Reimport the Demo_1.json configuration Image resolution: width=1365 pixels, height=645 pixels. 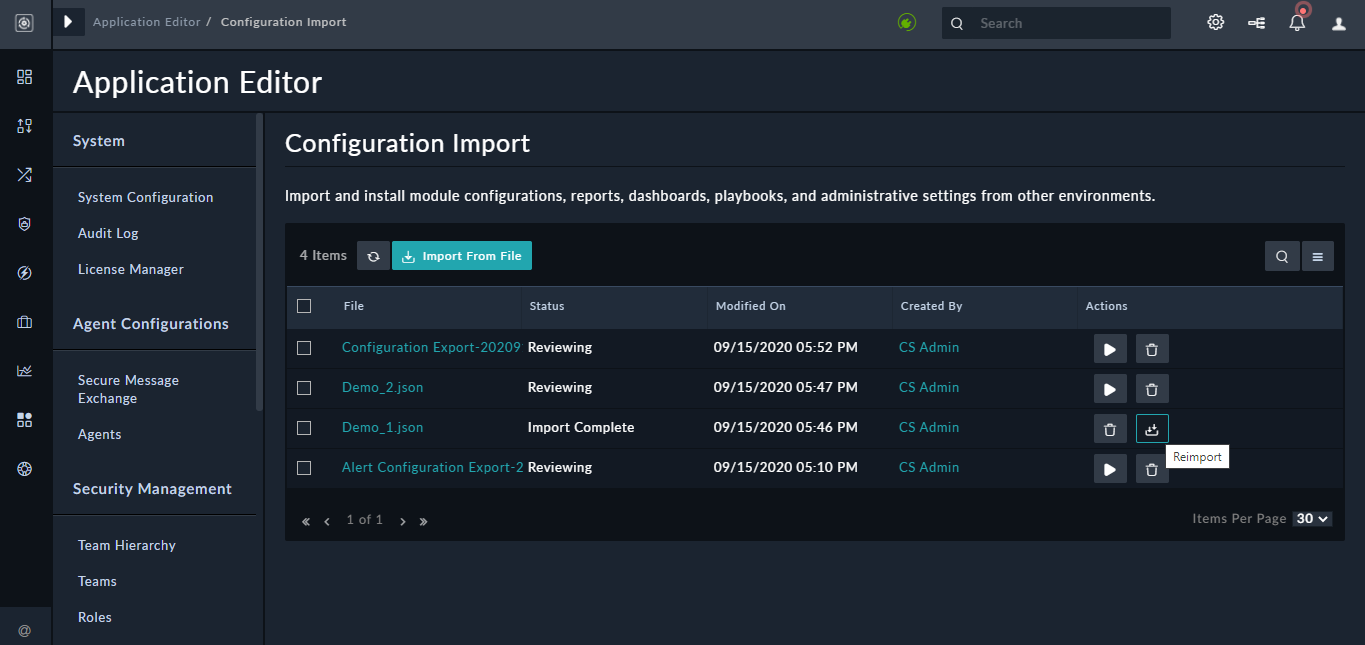tap(1151, 428)
